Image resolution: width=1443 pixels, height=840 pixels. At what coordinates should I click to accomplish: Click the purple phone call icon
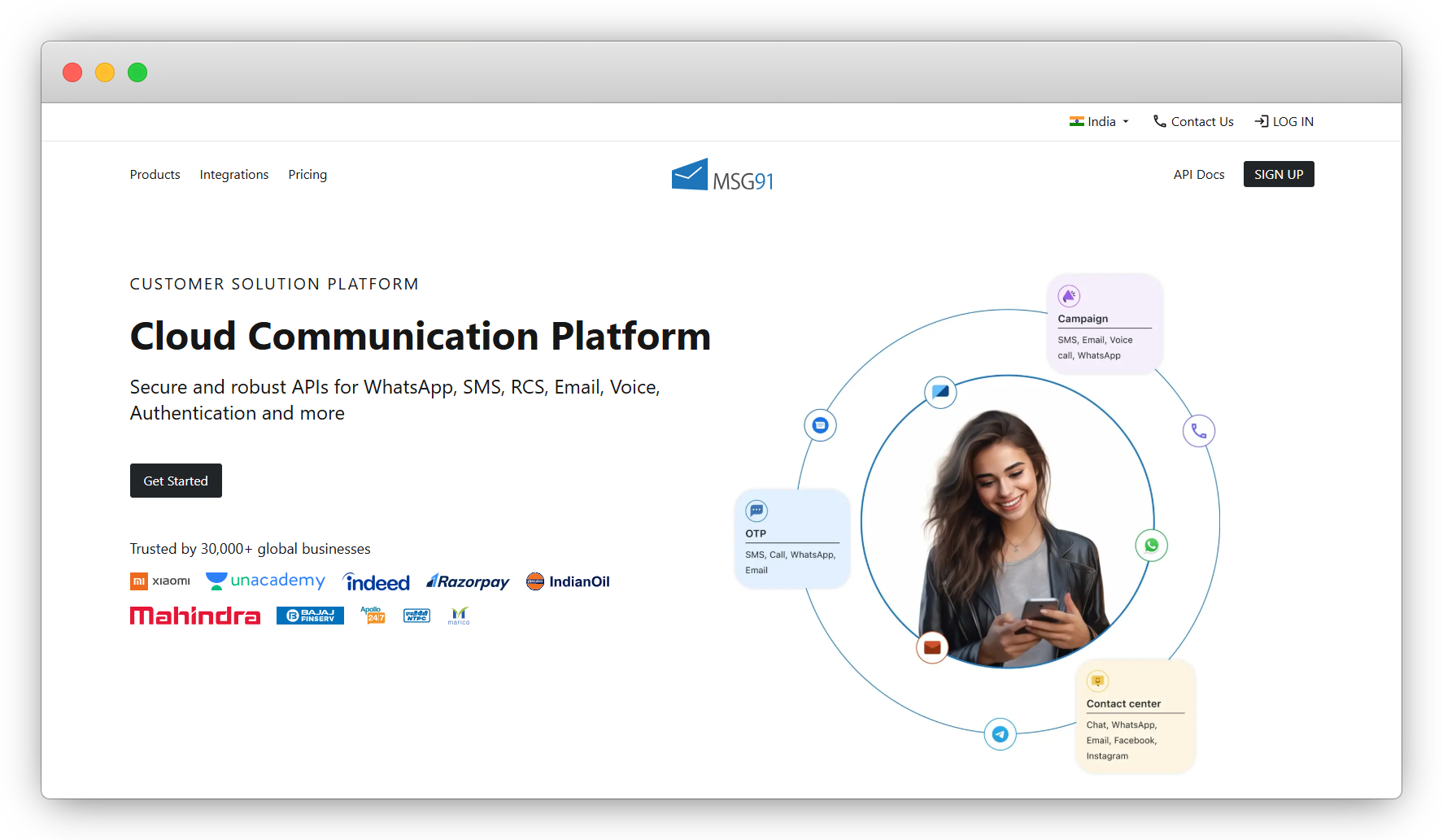click(1198, 430)
